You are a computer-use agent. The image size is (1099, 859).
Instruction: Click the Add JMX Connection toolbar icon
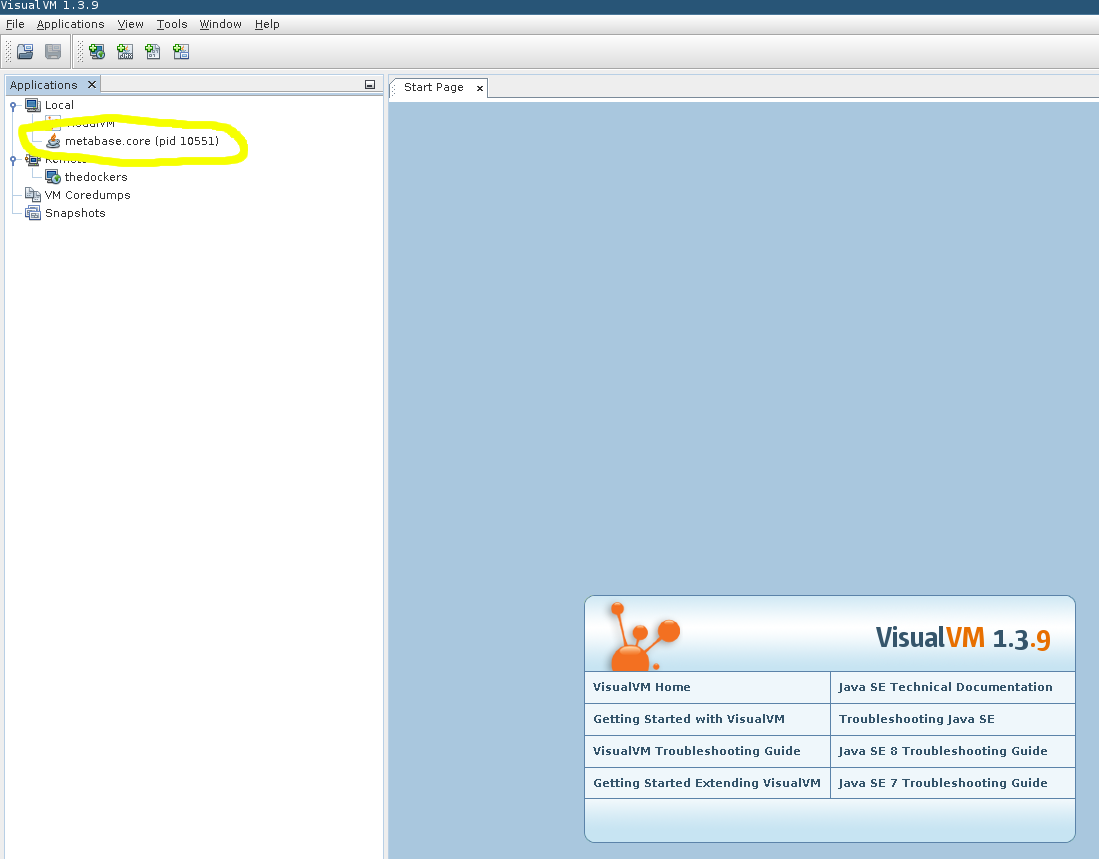pos(125,52)
